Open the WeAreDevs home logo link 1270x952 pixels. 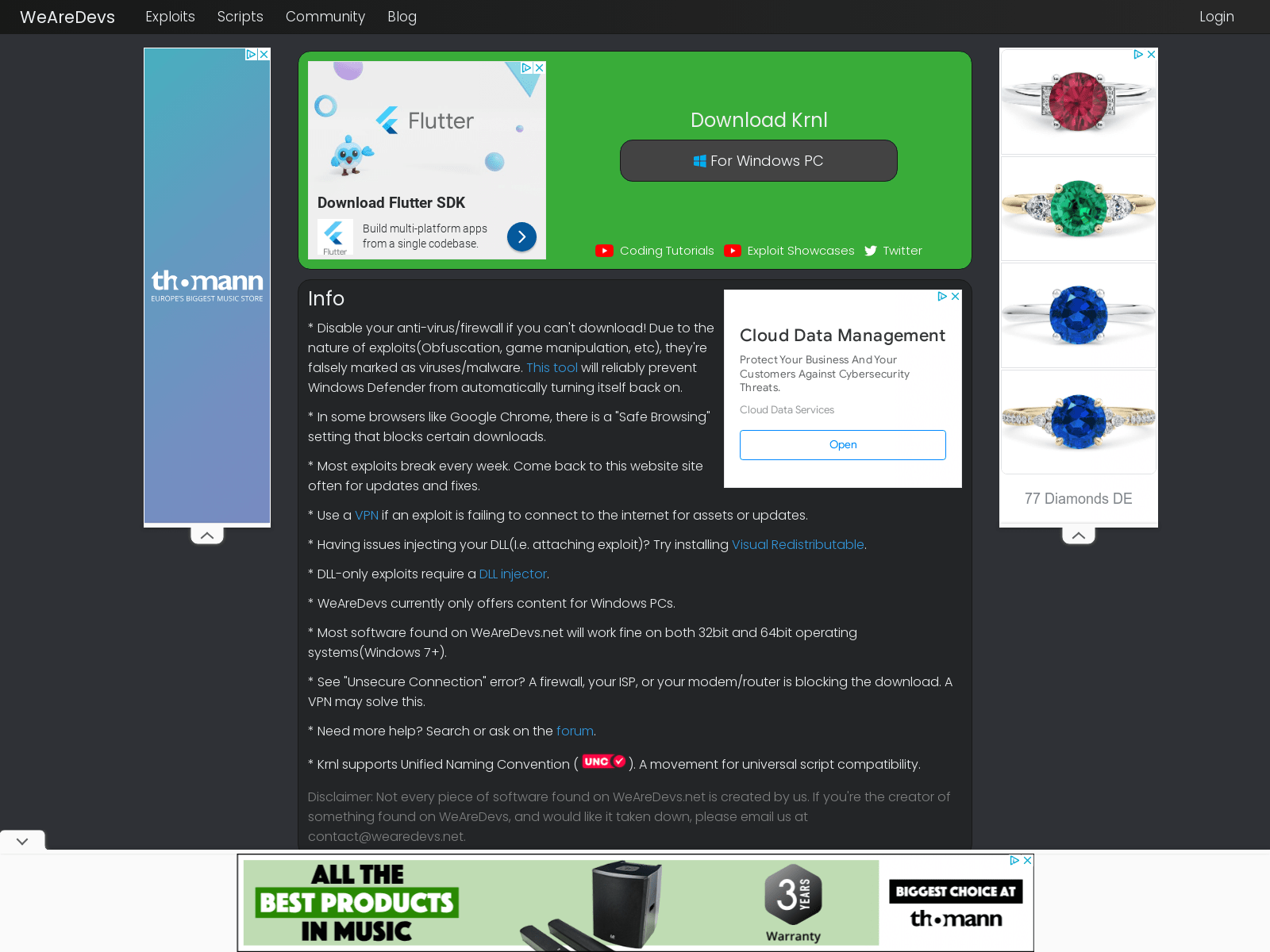coord(67,17)
